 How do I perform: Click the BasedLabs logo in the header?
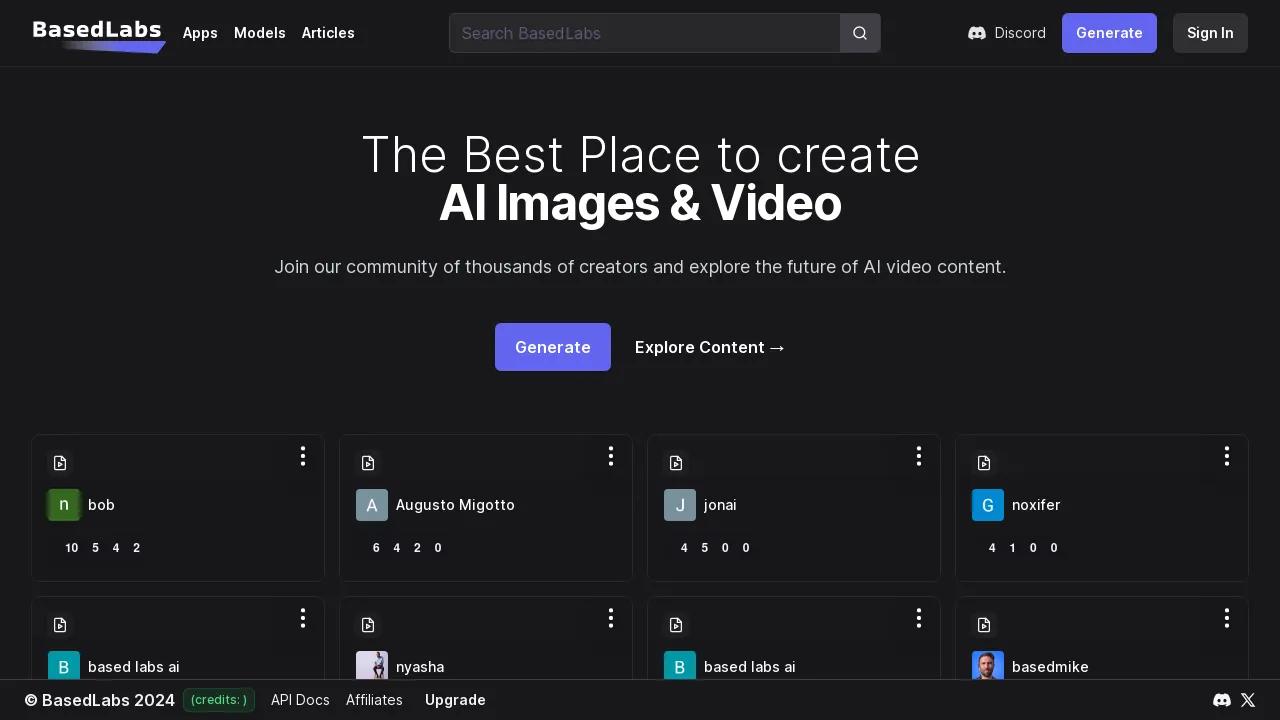(x=99, y=34)
